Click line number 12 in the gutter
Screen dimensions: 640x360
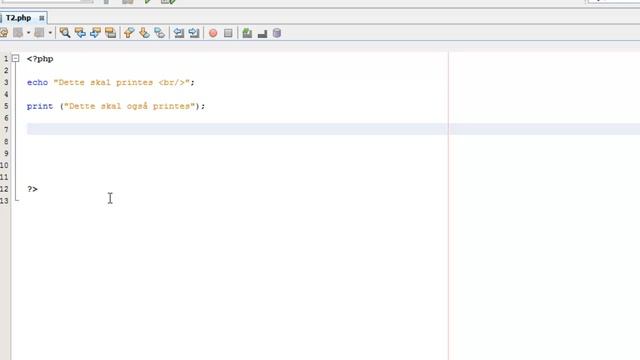pos(4,189)
